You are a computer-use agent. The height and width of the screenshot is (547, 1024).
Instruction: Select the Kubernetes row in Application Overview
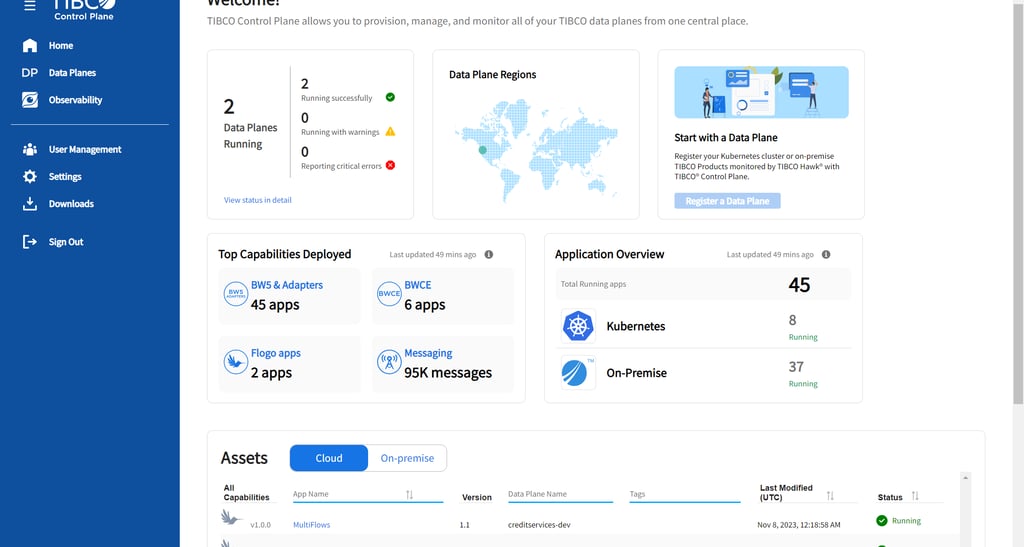point(703,326)
